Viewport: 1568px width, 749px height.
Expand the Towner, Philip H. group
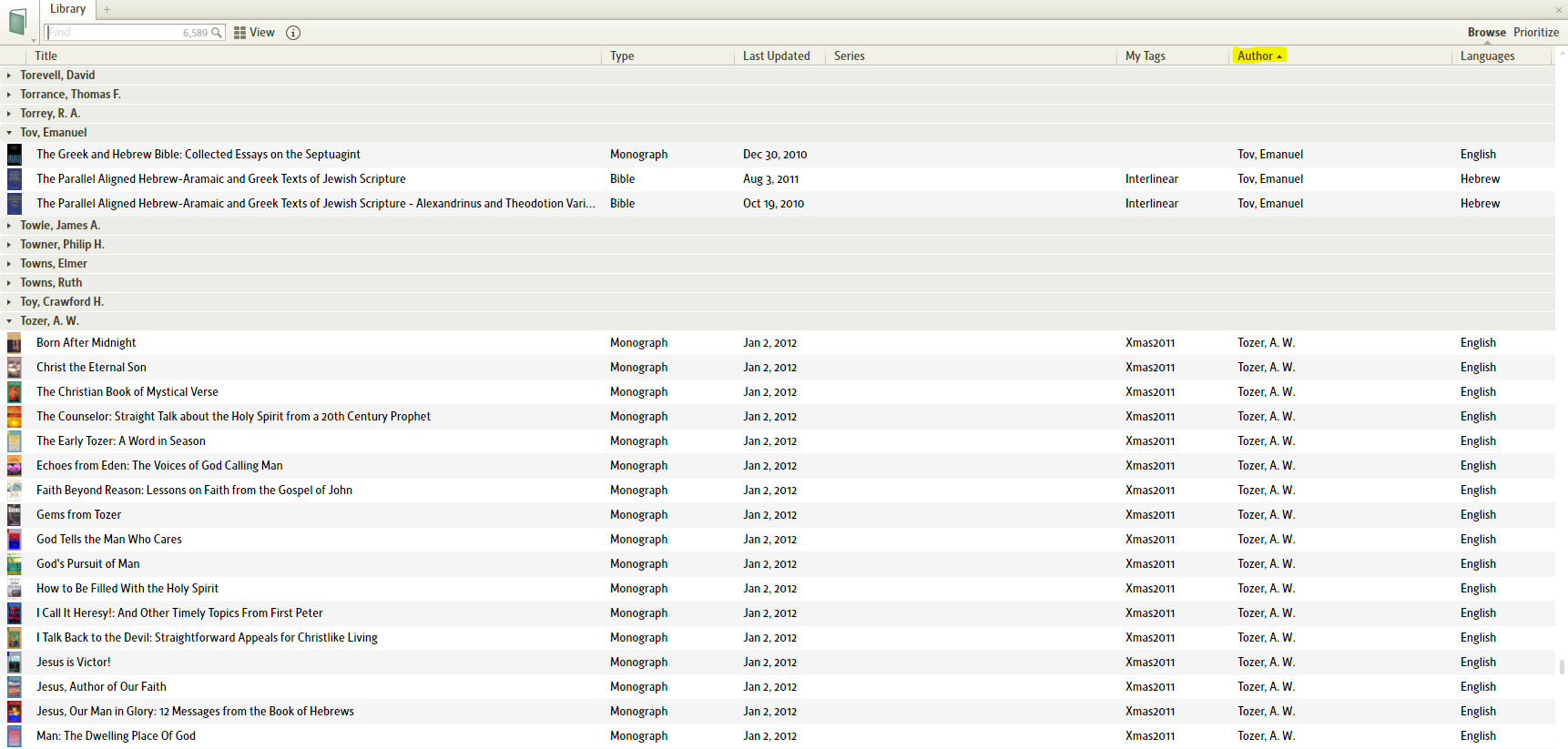point(9,245)
